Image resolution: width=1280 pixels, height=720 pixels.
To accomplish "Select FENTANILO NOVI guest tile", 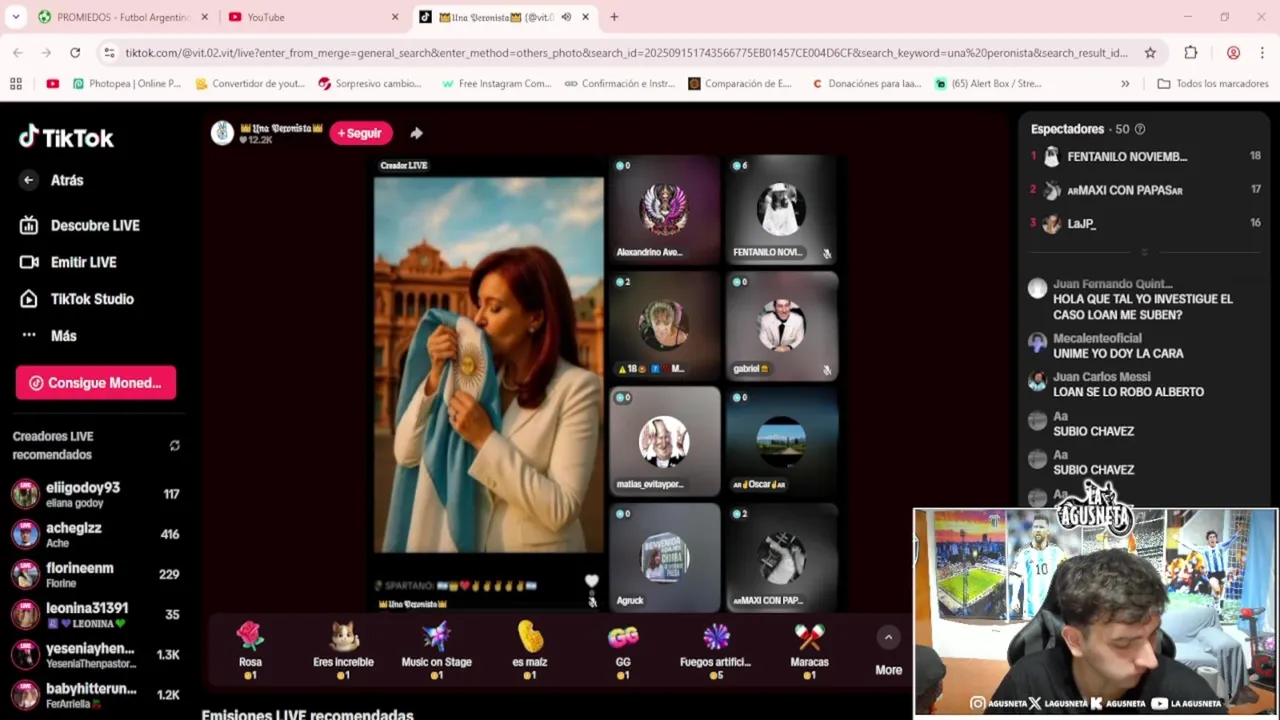I will coord(781,209).
